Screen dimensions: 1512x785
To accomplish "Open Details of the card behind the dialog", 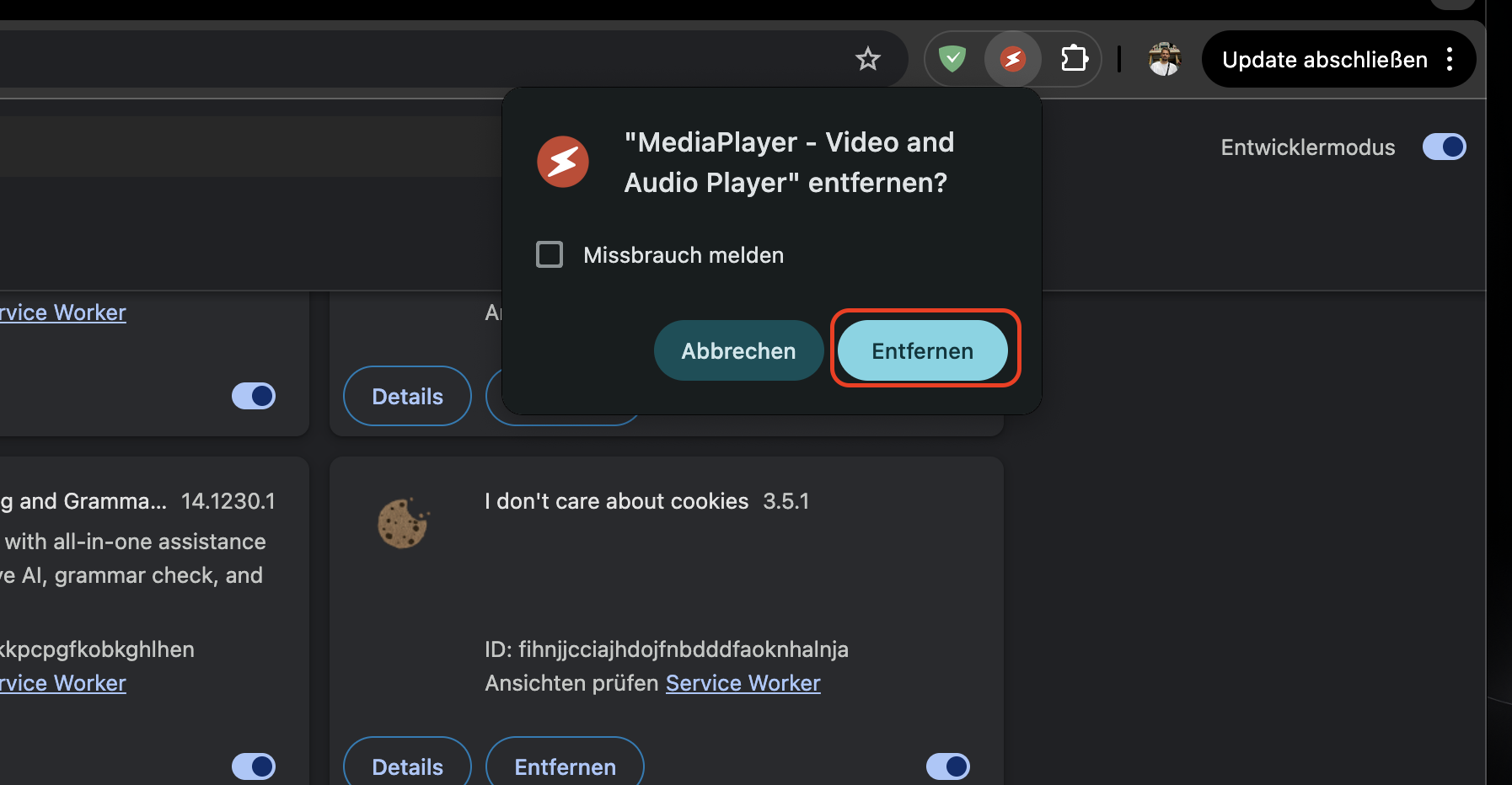I will tap(407, 396).
